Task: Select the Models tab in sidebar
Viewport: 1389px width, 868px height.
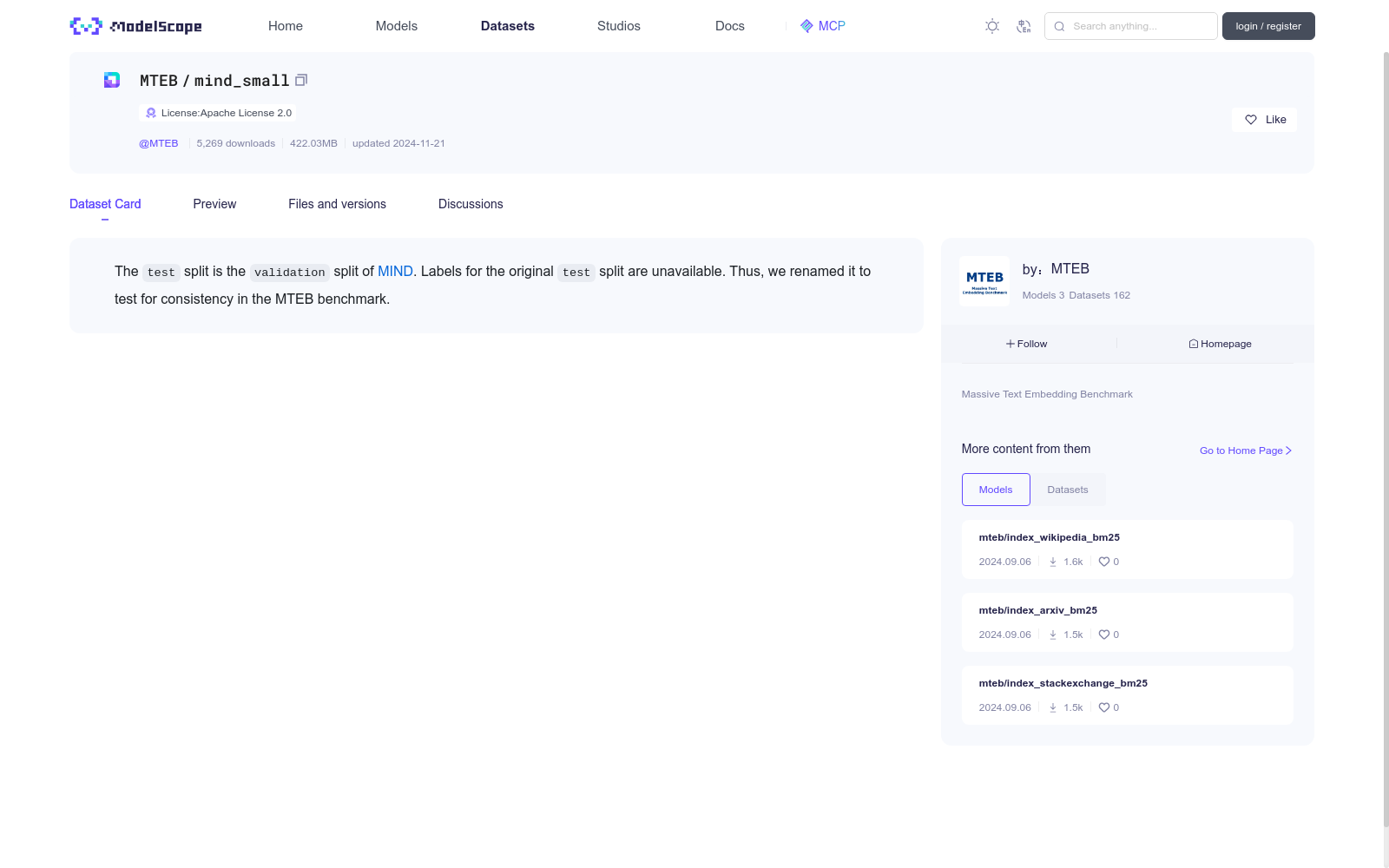Action: point(996,490)
